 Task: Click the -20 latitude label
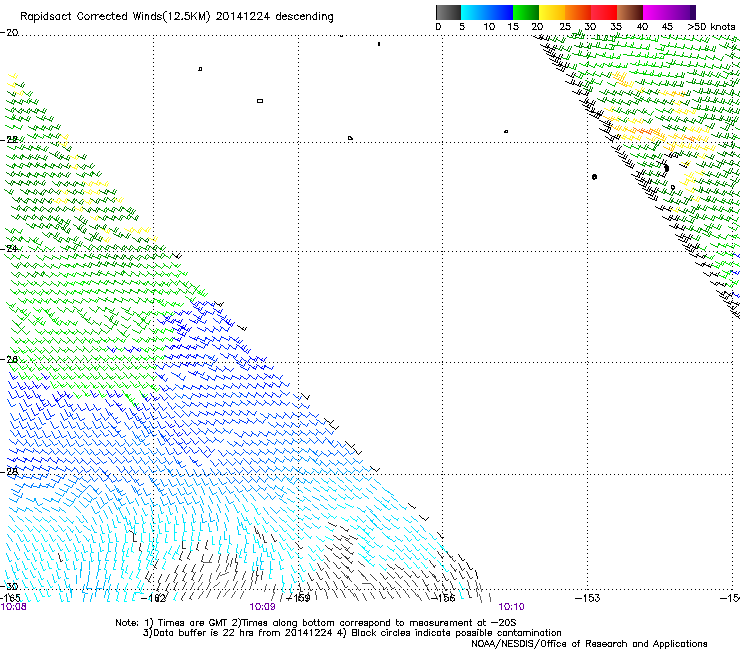(x=9, y=33)
